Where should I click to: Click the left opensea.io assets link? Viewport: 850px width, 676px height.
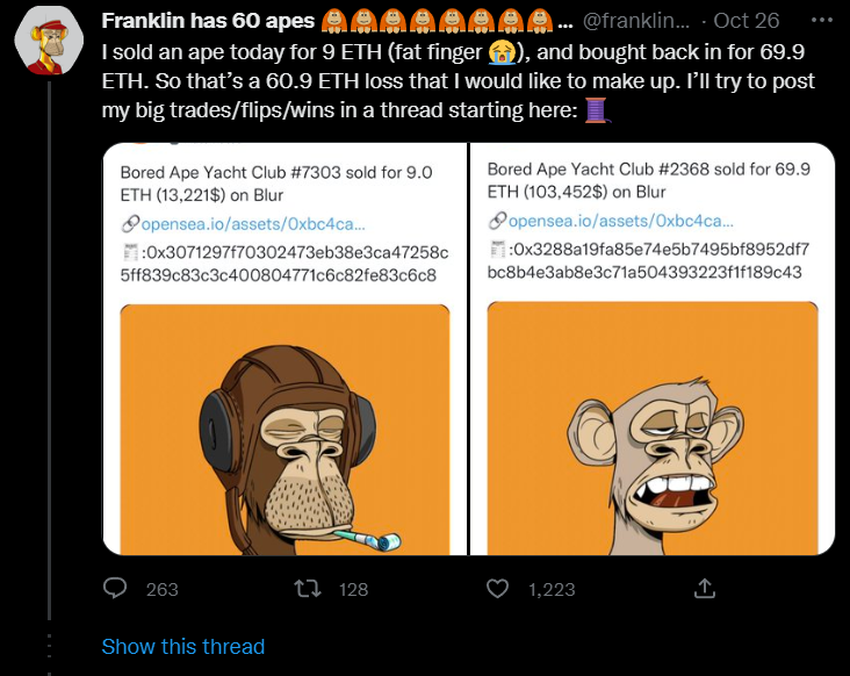(253, 224)
